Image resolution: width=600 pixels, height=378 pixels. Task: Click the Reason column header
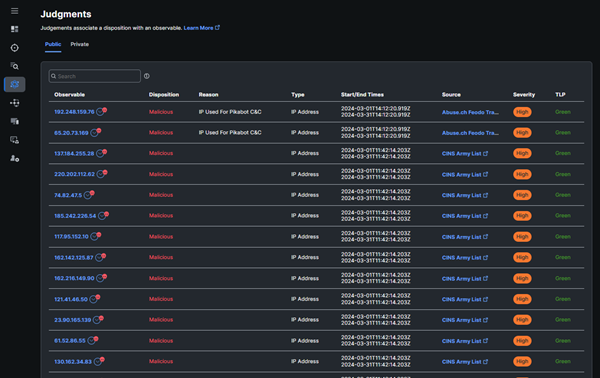(209, 94)
